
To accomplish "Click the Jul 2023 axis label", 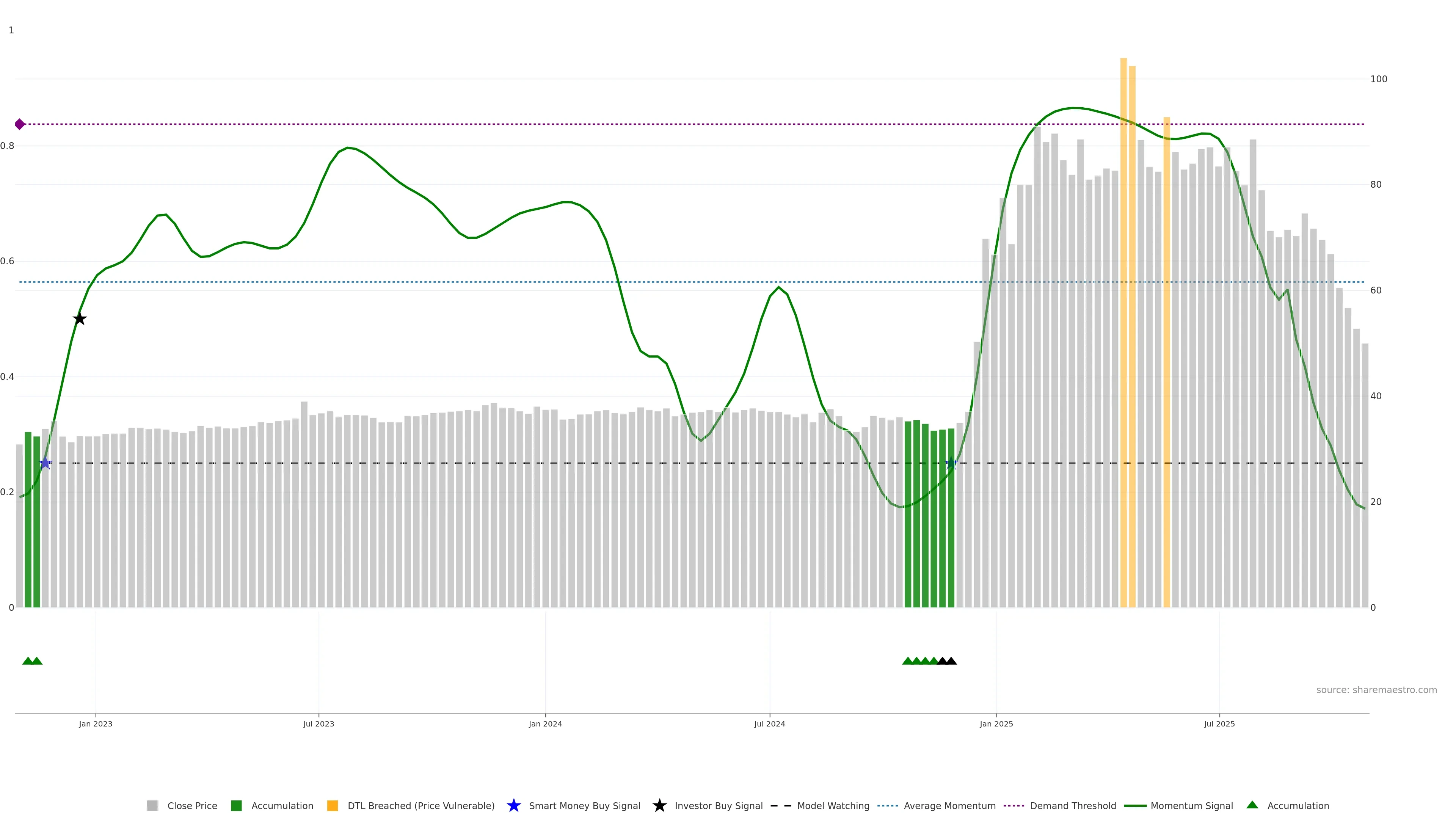I will tap(318, 723).
